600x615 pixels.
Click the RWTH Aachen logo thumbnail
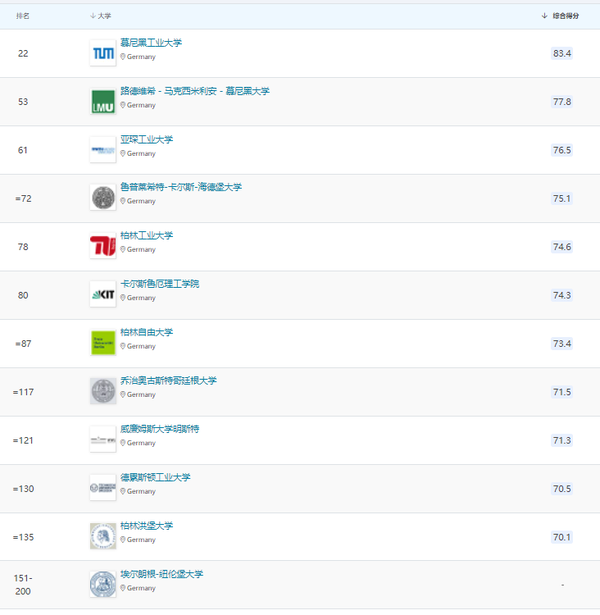[103, 149]
